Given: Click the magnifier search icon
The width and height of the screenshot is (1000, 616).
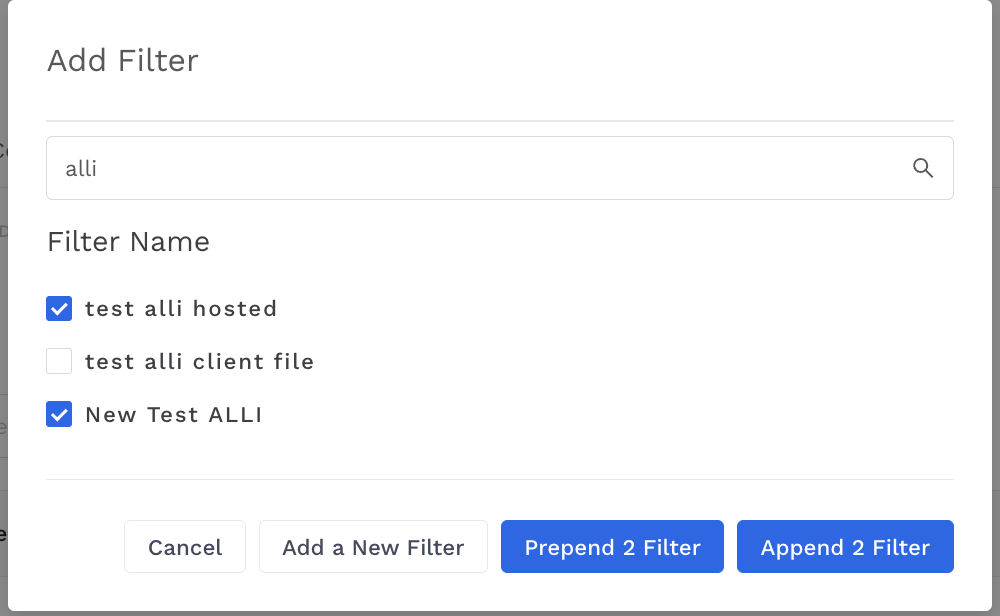Looking at the screenshot, I should (x=922, y=168).
